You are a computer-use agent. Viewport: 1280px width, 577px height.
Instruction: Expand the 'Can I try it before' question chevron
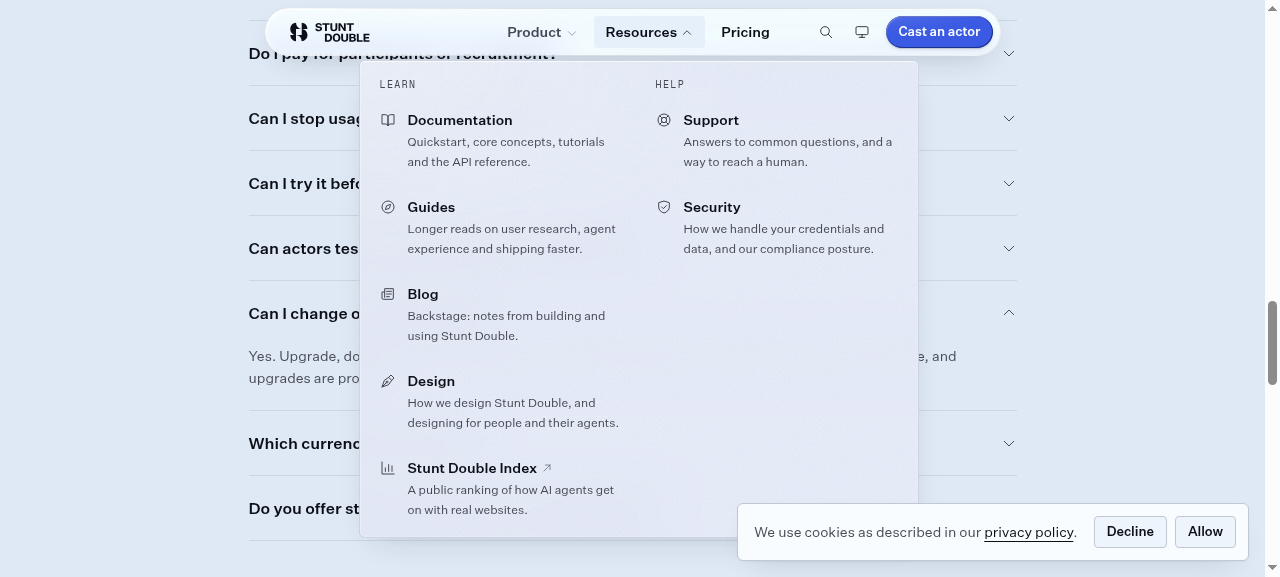[1009, 183]
